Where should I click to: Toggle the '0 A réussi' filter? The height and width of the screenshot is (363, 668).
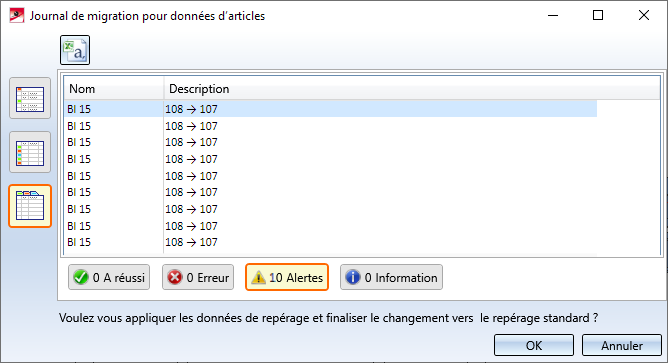[x=109, y=277]
